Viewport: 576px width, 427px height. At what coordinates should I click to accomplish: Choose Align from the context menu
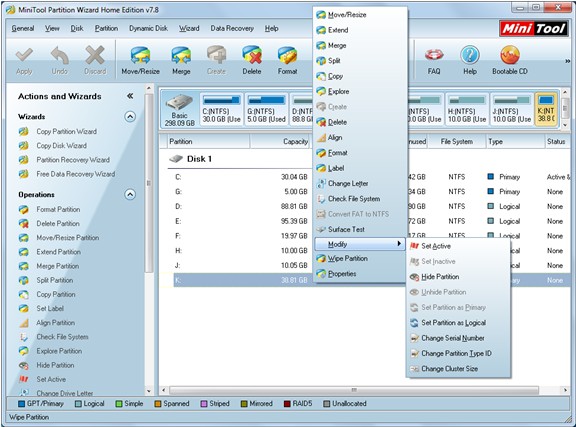pyautogui.click(x=360, y=137)
